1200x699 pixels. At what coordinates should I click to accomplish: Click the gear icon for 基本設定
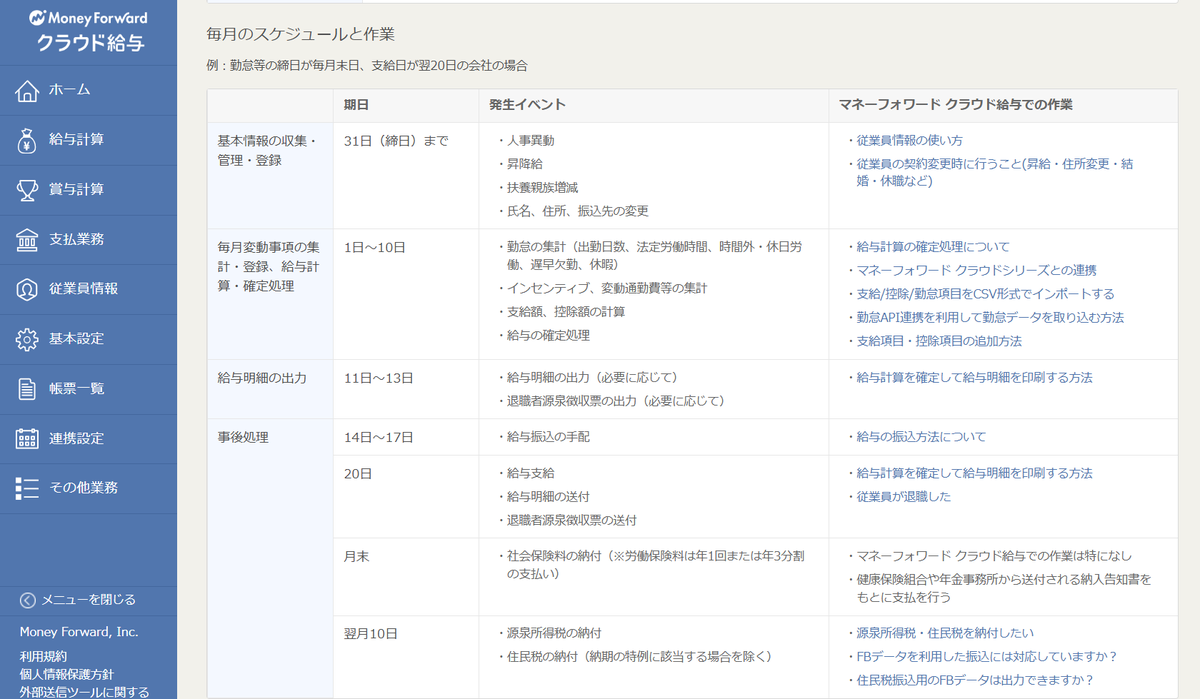27,339
